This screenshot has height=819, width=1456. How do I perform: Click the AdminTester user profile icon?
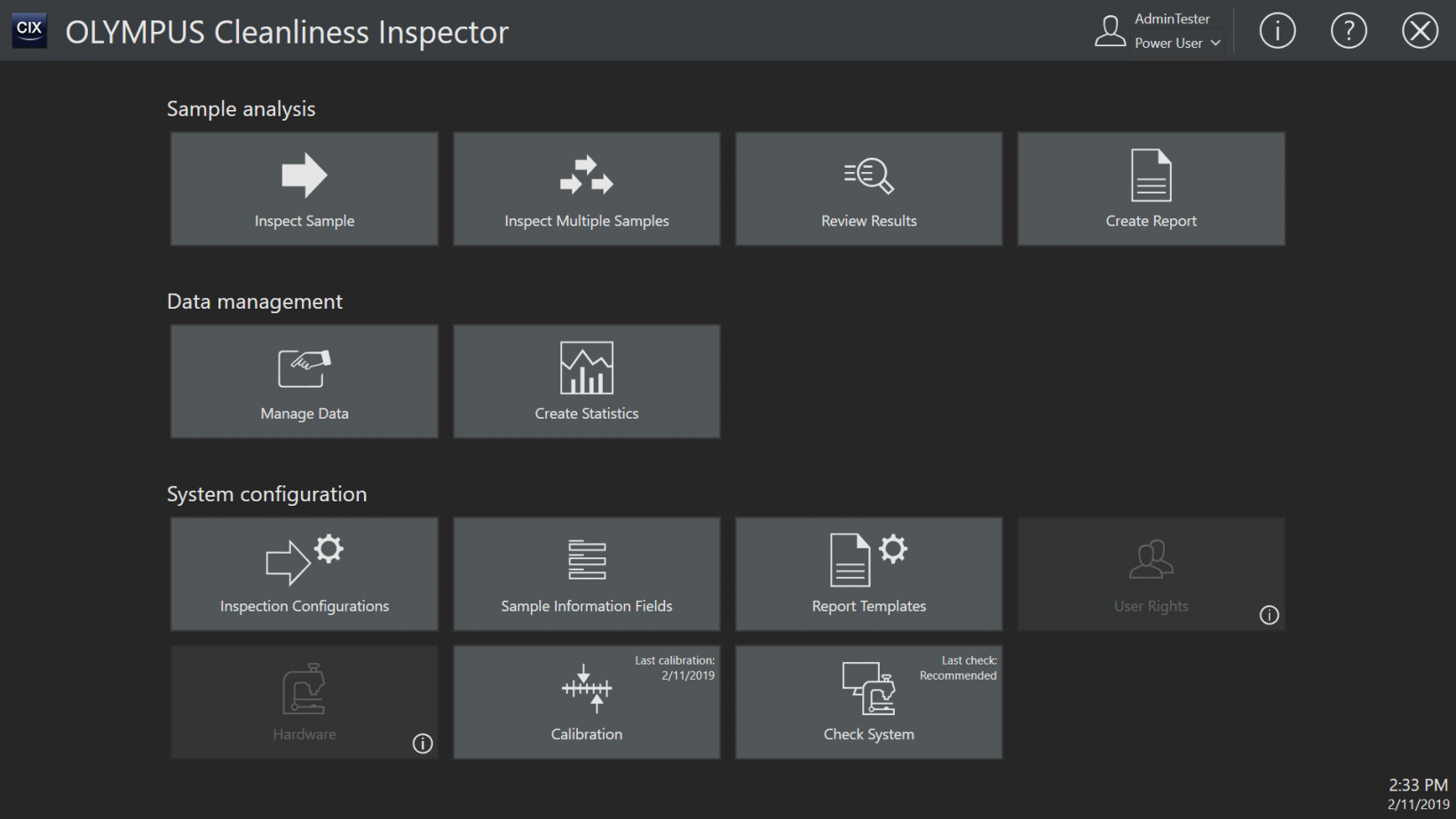click(1110, 31)
